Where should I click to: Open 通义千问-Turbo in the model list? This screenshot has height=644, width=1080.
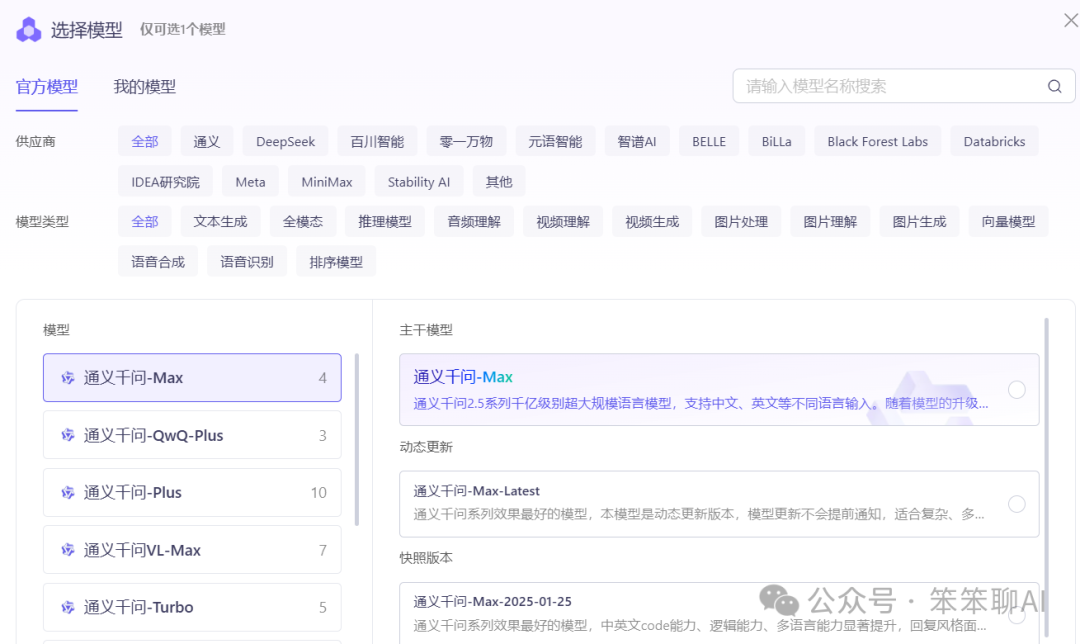pos(192,607)
